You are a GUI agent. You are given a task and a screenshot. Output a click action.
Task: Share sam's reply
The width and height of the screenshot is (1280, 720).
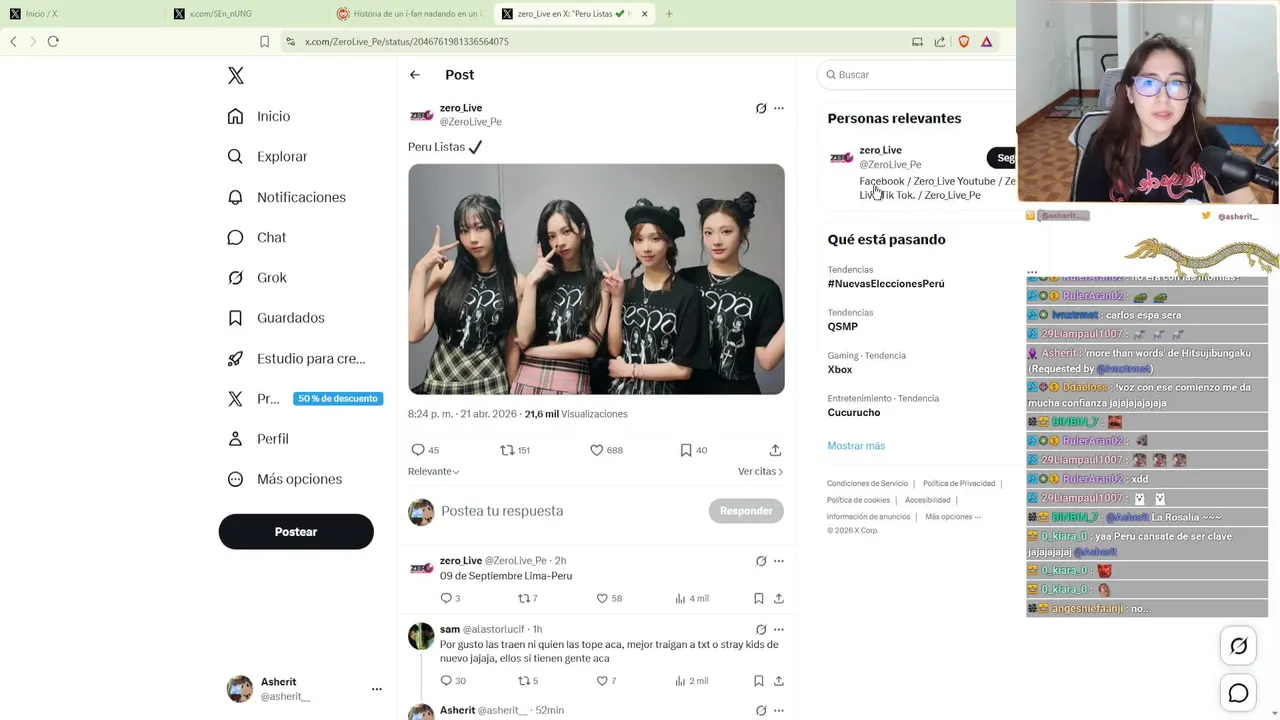tap(779, 681)
